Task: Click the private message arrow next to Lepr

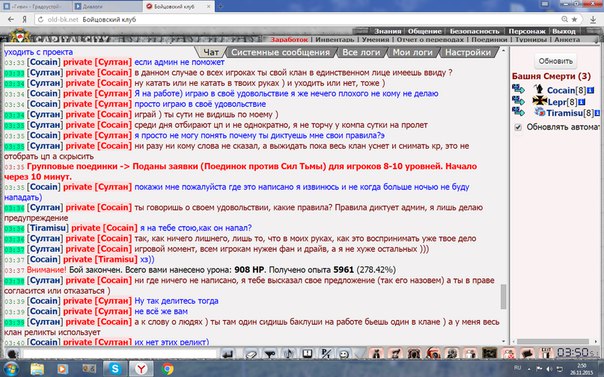Action: coord(518,101)
